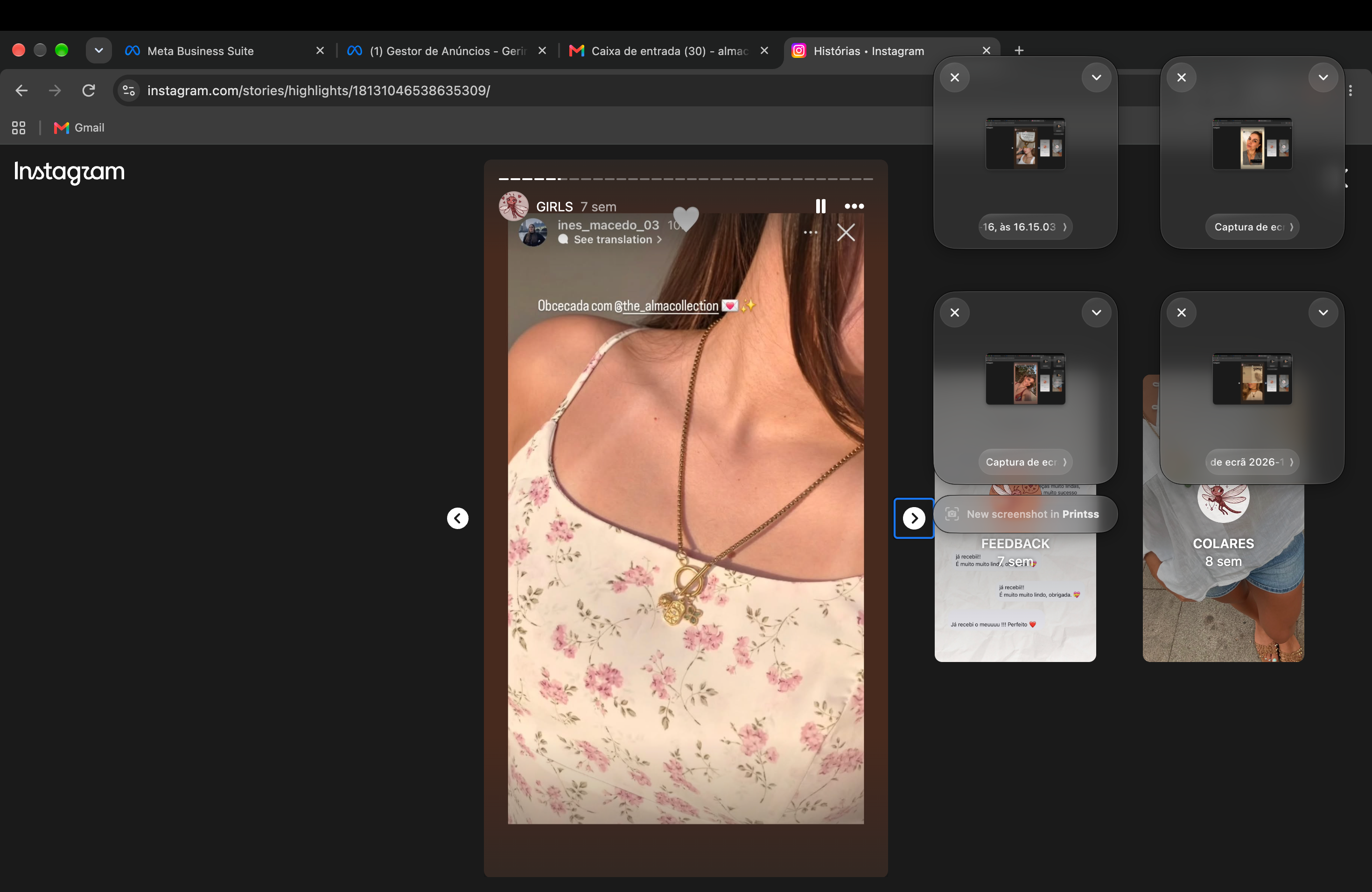Open the GIRLS highlight profile picture

(x=514, y=206)
